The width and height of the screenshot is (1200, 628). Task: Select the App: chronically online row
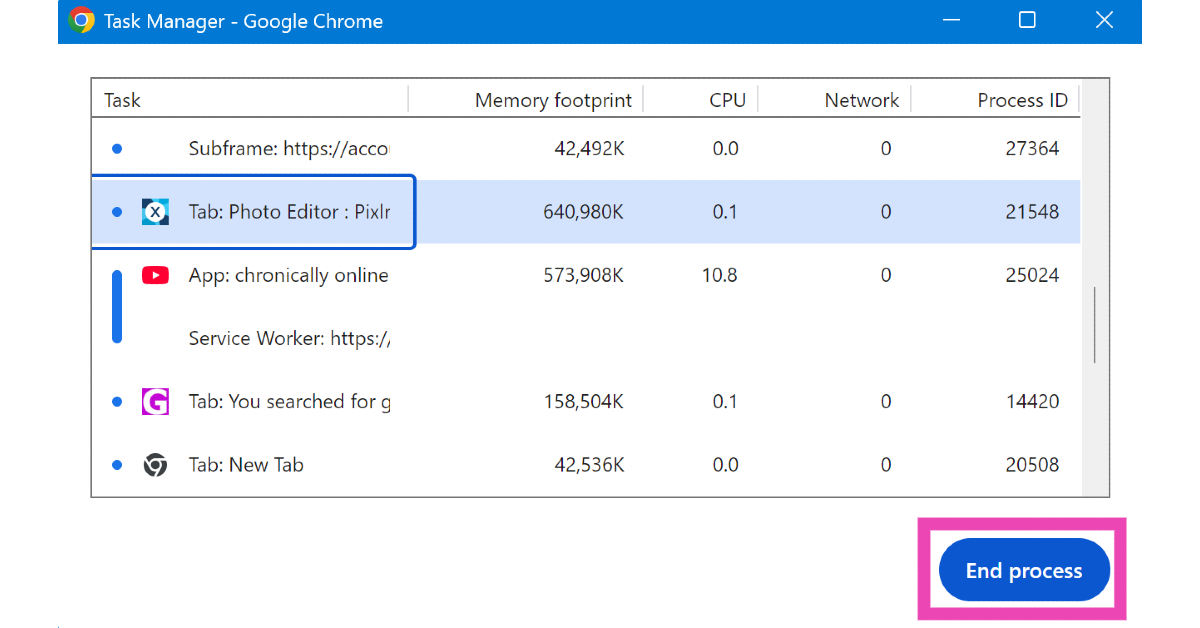tap(288, 275)
